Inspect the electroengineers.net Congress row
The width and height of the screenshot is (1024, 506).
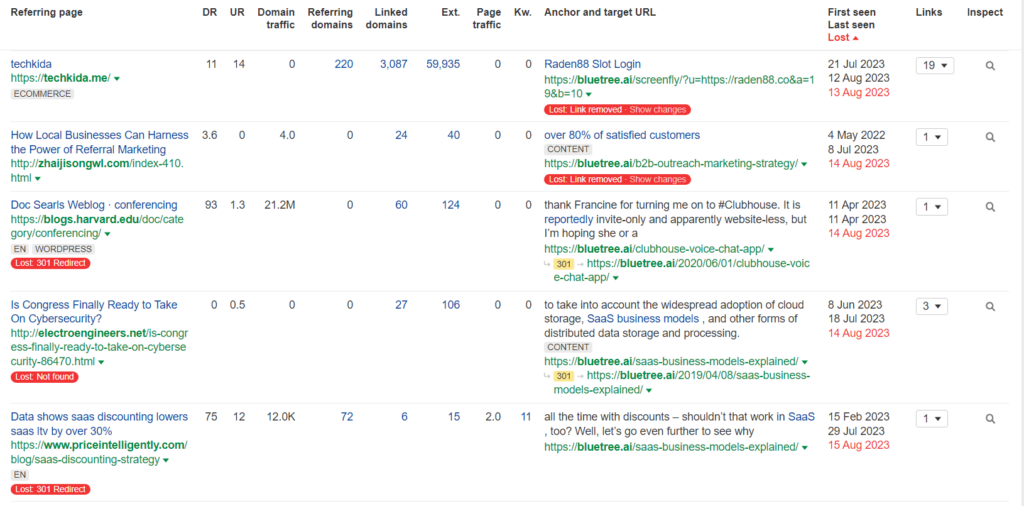(x=990, y=306)
